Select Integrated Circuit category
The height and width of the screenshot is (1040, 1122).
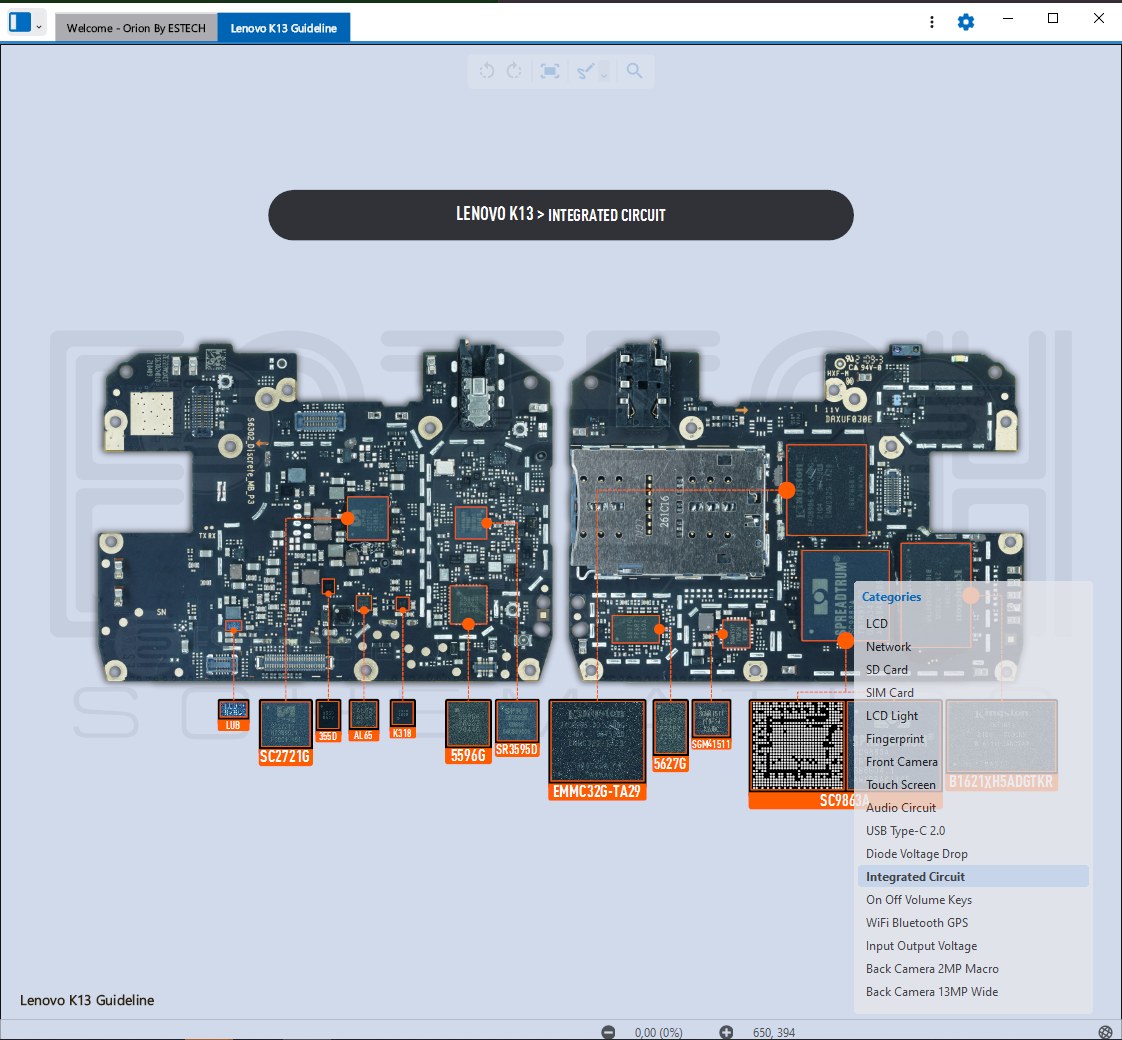(x=973, y=876)
